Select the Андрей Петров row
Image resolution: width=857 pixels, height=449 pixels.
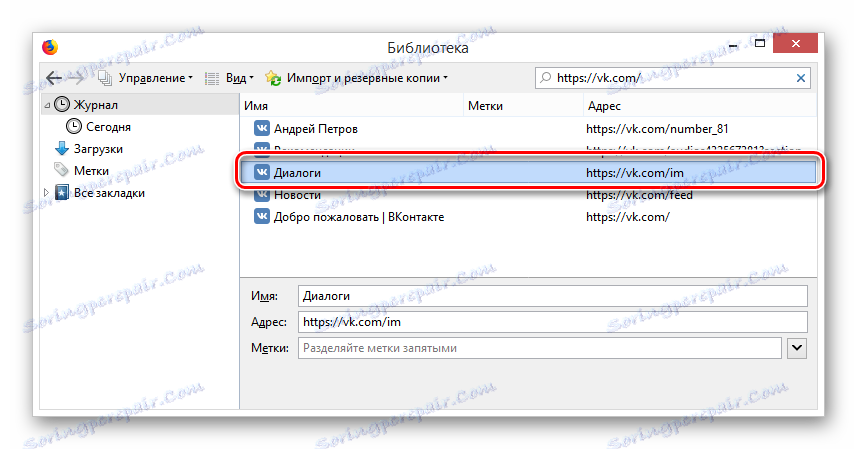(529, 128)
